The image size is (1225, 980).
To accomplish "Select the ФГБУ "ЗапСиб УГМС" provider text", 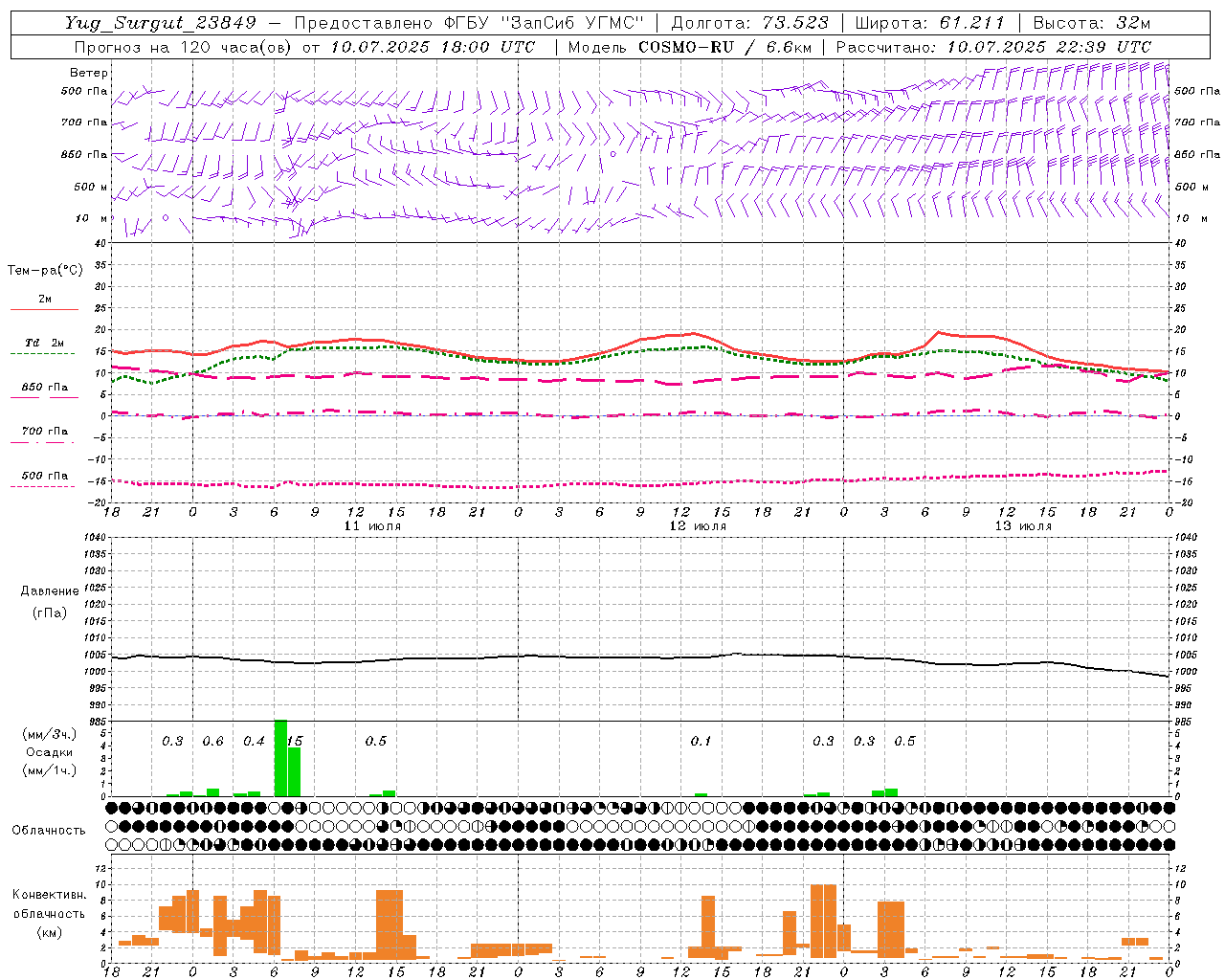I will point(544,23).
